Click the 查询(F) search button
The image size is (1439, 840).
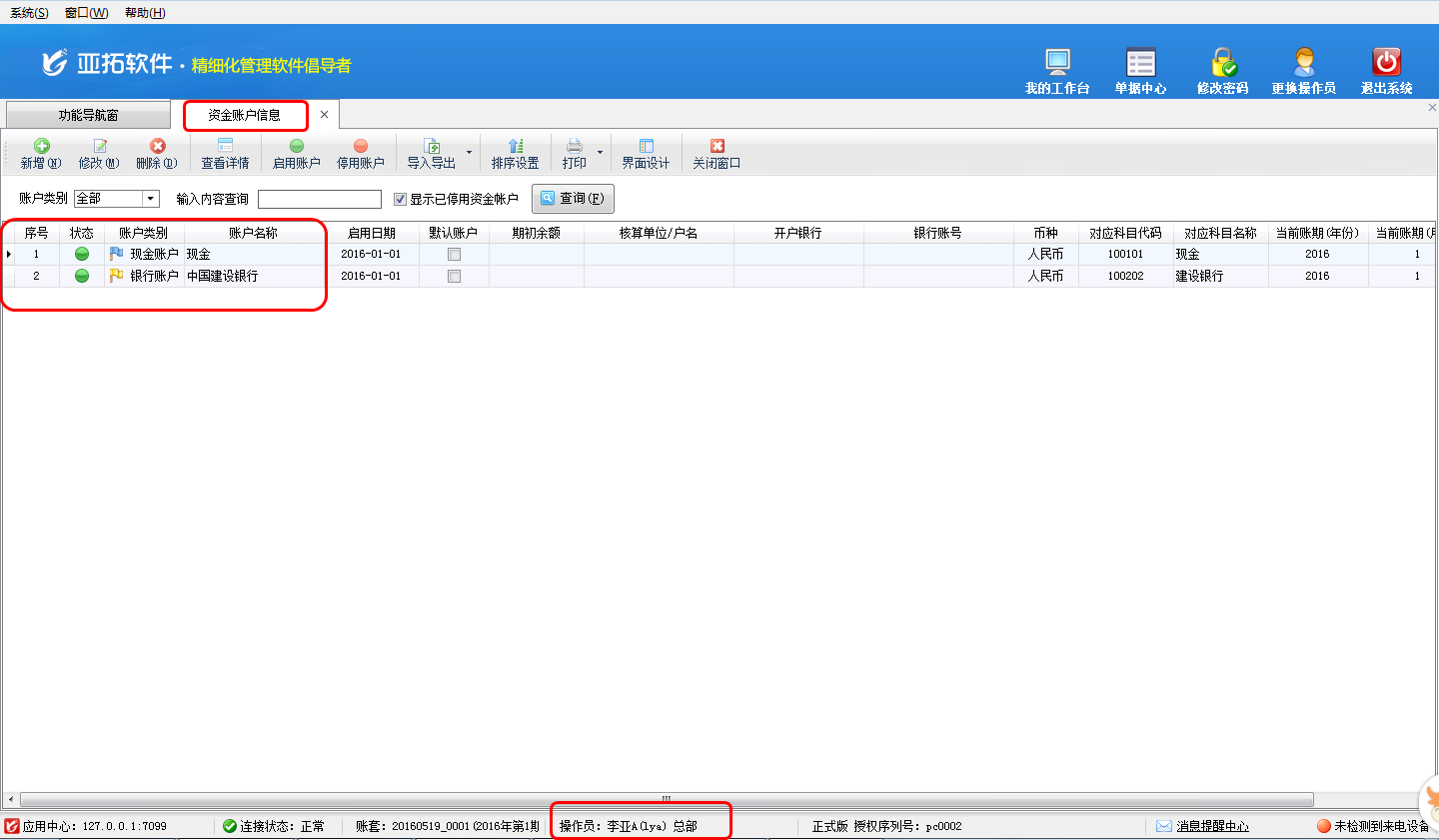click(573, 199)
